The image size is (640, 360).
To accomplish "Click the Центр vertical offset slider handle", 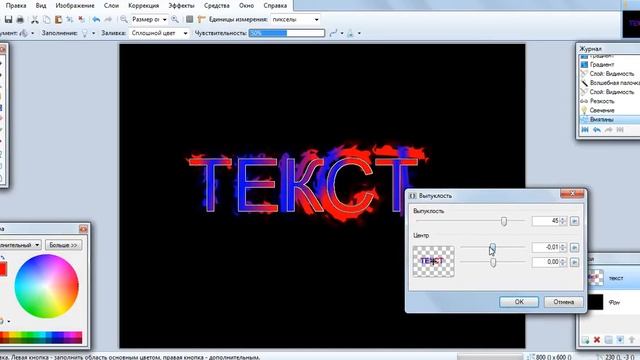I will 493,262.
